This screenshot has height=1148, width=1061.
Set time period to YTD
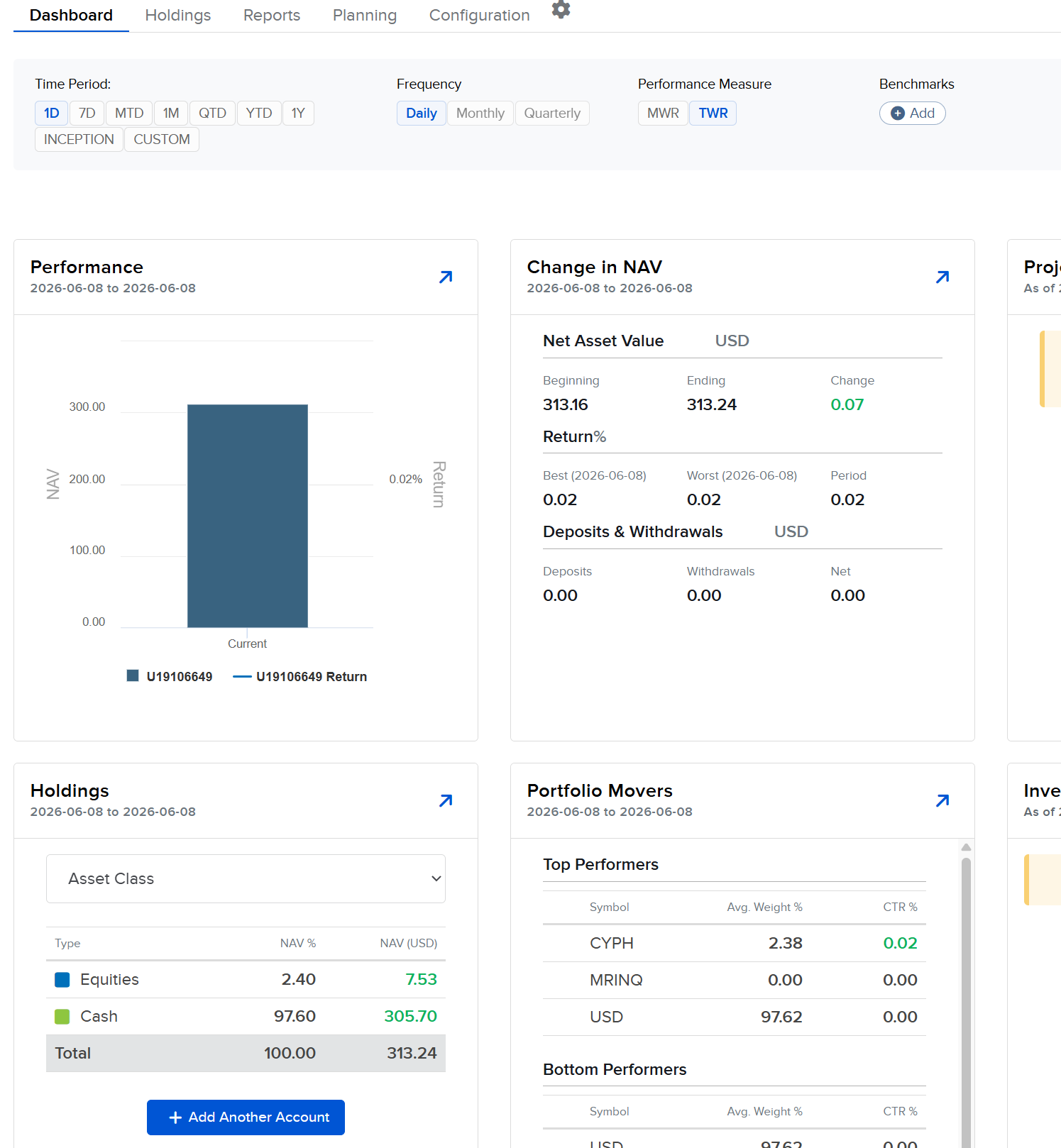click(259, 114)
